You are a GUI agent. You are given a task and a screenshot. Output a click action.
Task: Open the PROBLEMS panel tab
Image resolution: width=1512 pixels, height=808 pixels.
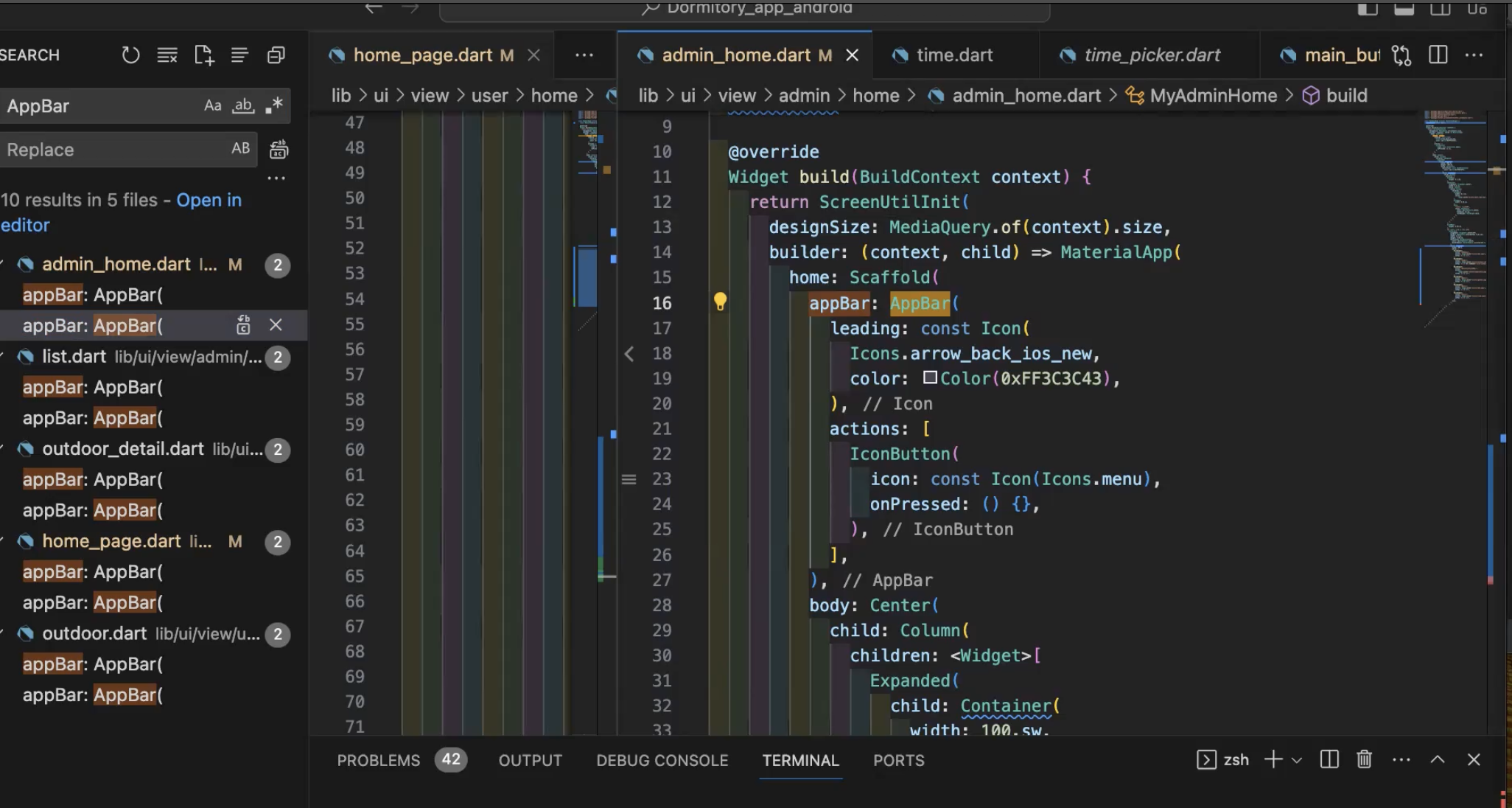(378, 760)
